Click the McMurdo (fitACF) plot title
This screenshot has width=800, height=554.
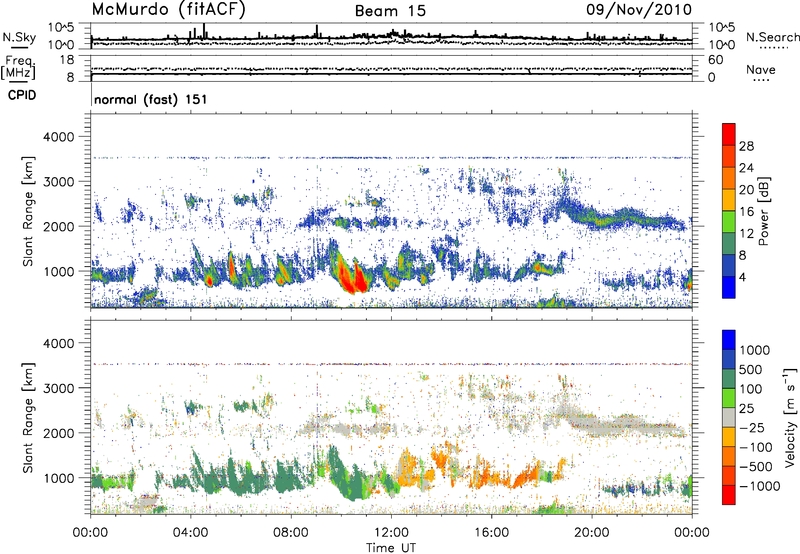[168, 10]
